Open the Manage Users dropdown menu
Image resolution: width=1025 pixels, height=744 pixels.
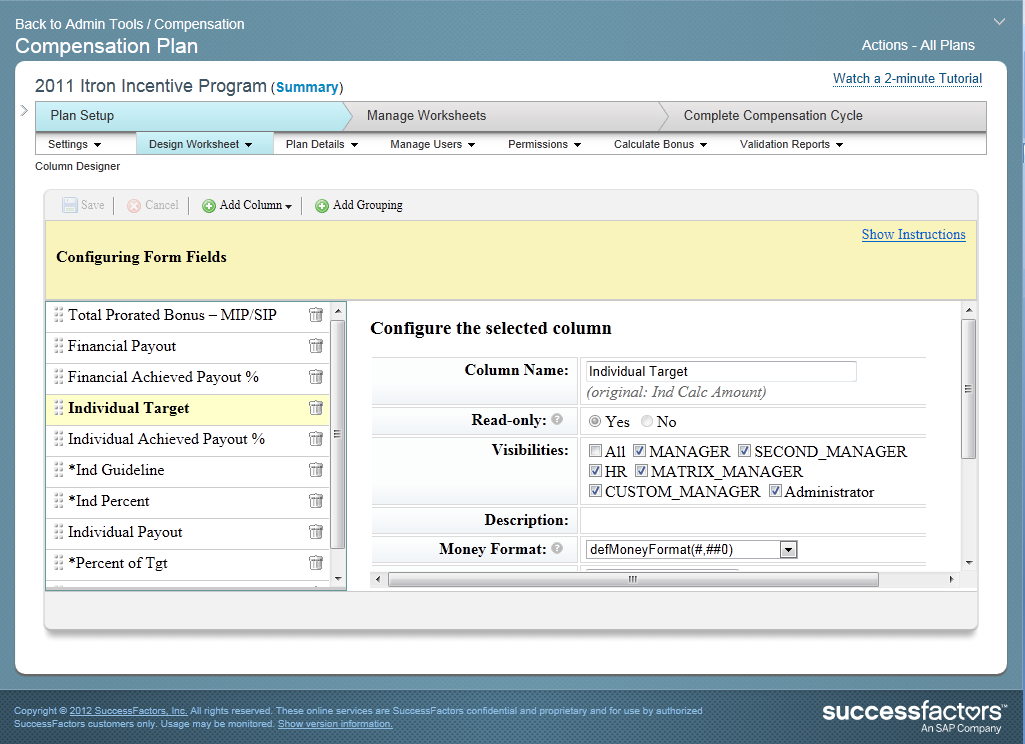pos(433,144)
